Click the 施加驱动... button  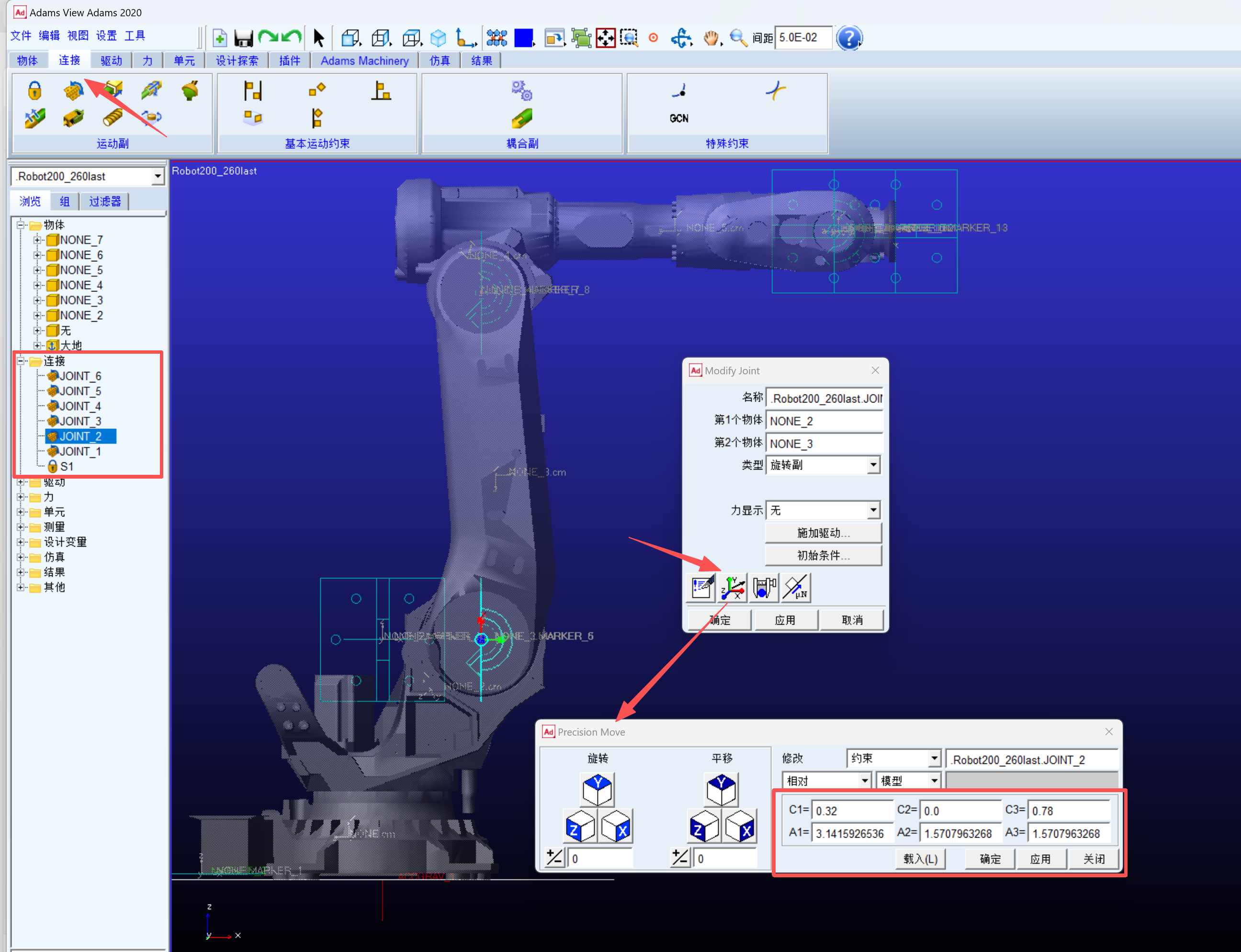point(823,533)
